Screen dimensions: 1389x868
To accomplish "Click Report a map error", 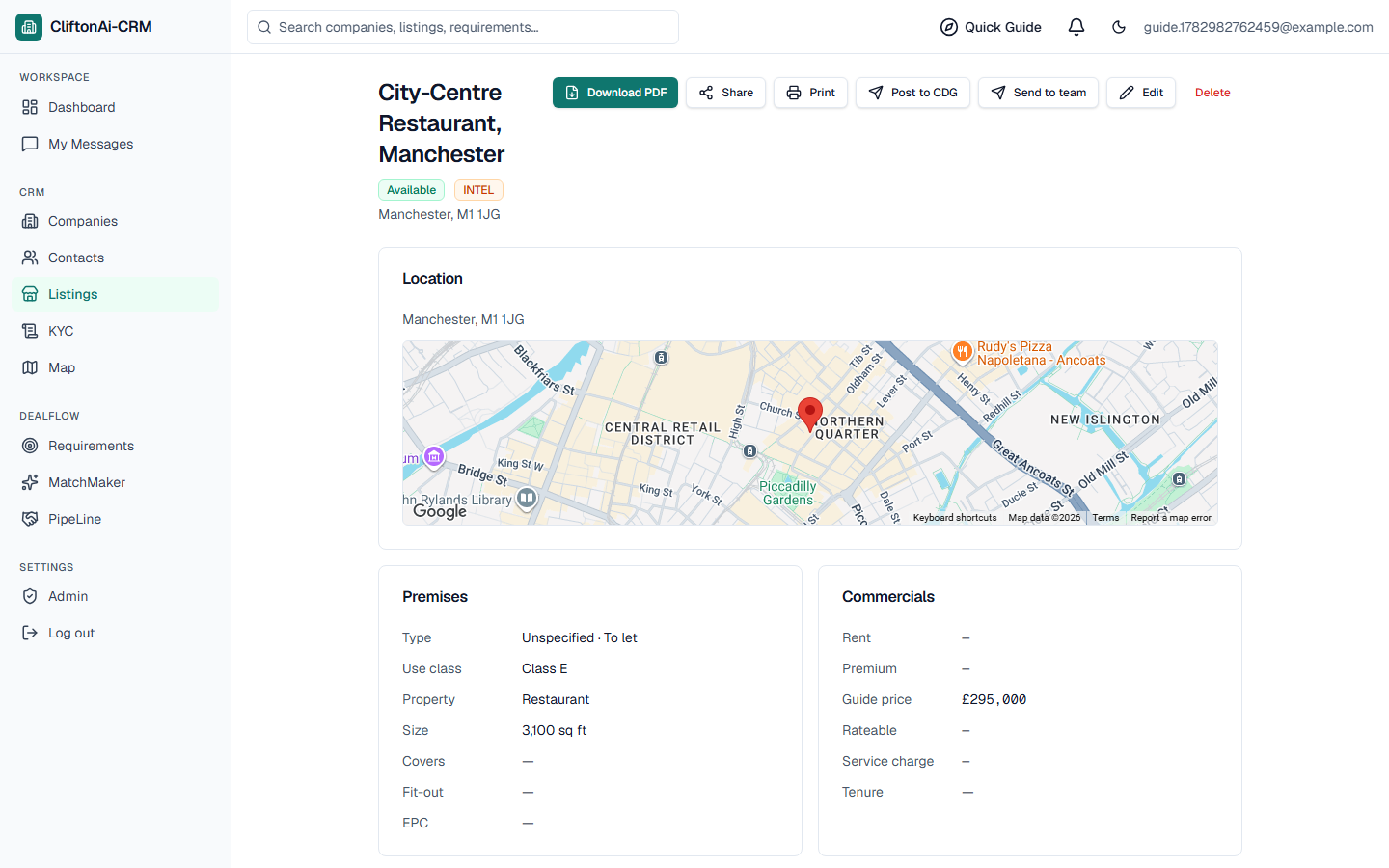I will (1171, 518).
